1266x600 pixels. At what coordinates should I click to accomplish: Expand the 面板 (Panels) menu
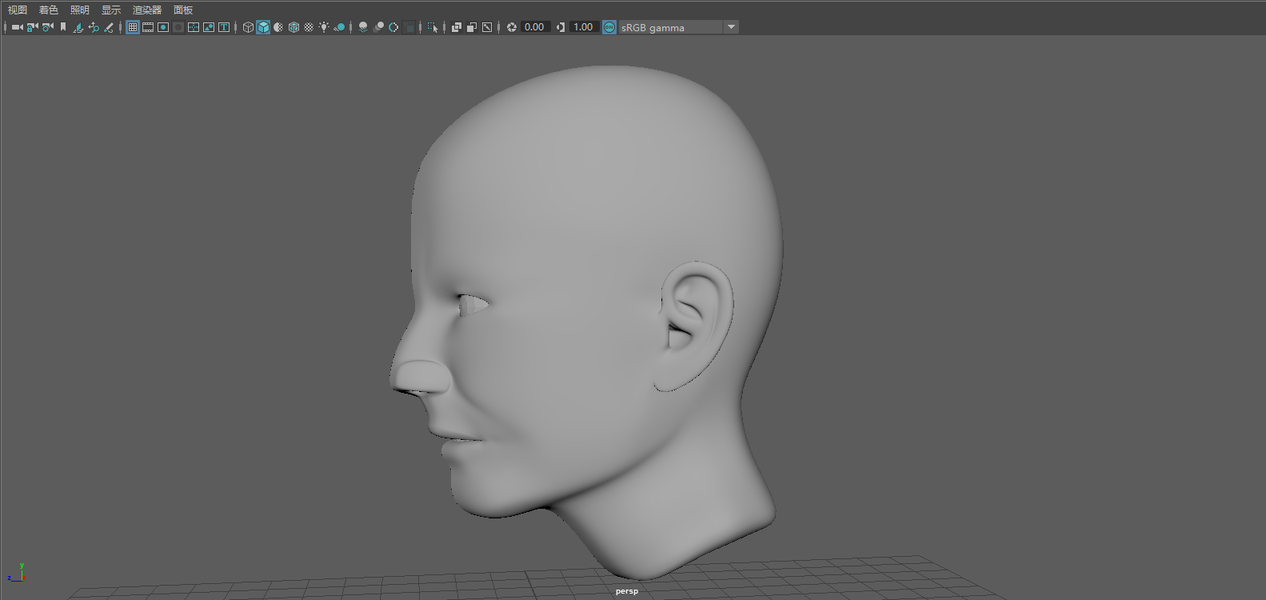point(183,9)
